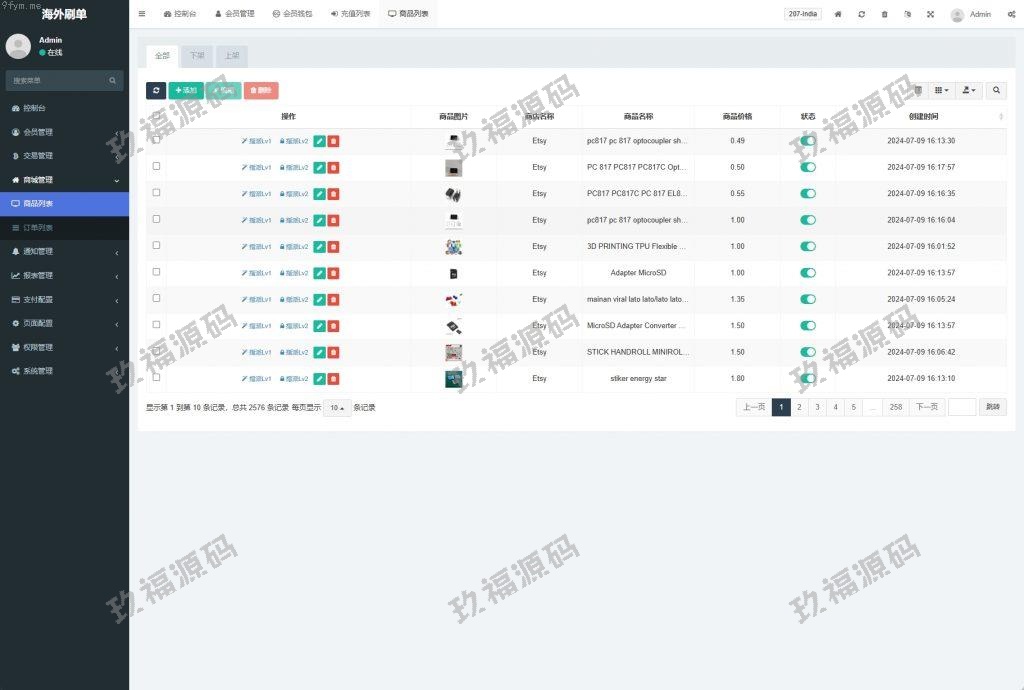Click the search icon right of table toolbar
This screenshot has height=690, width=1024.
click(x=996, y=90)
